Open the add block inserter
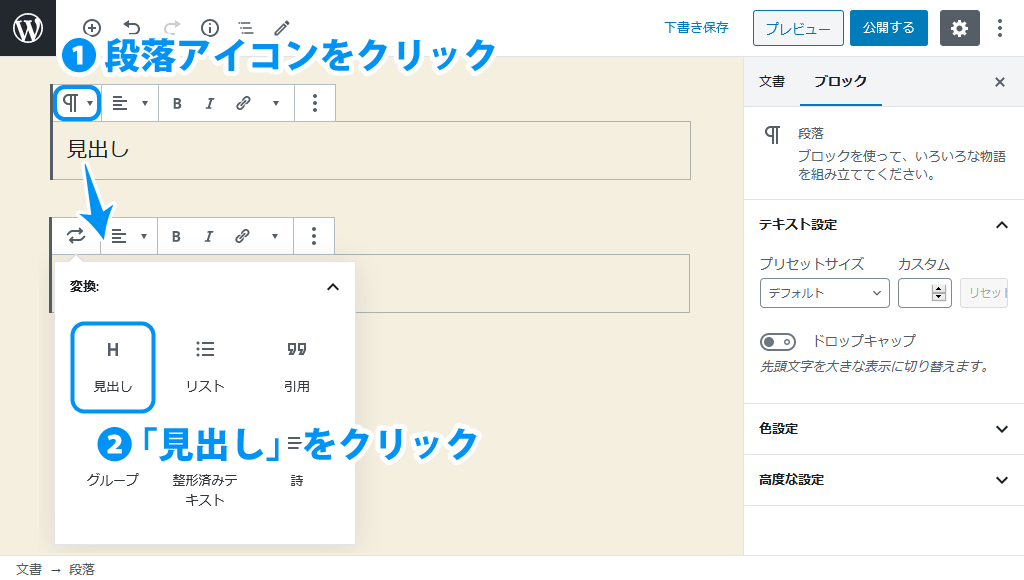This screenshot has height=580, width=1024. point(92,27)
